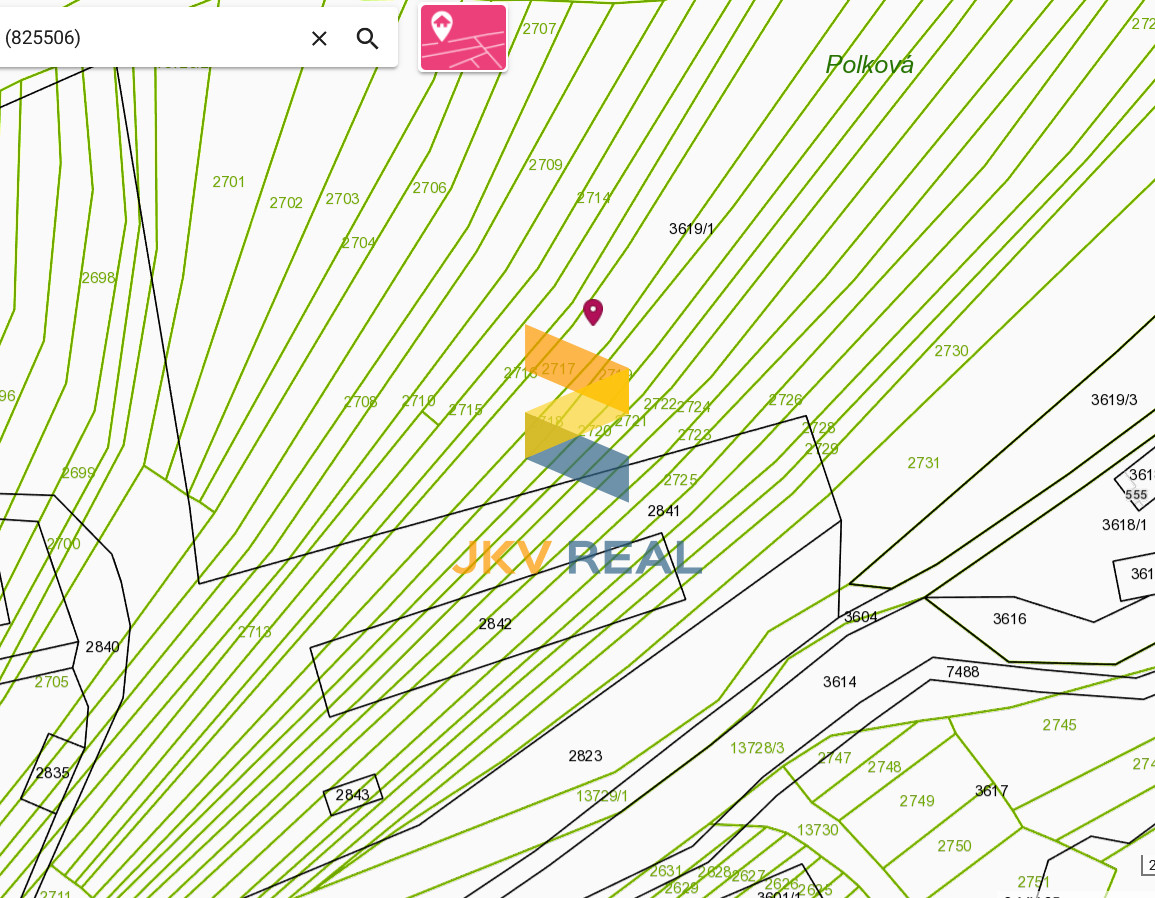Select green parcel number 2730
1155x898 pixels.
pos(952,351)
